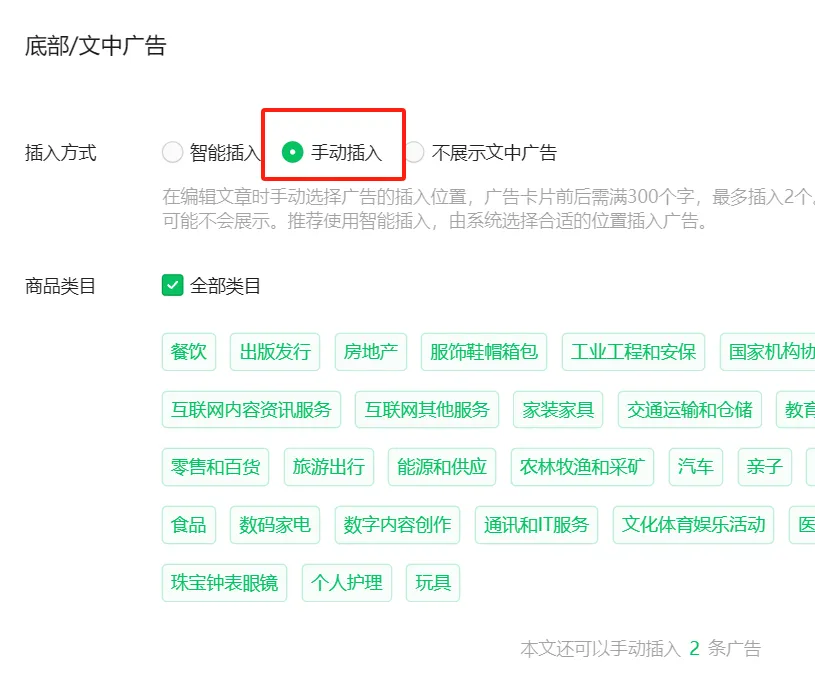Click the 珠宝钟表眼镜 tag
The width and height of the screenshot is (815, 682).
pyautogui.click(x=224, y=583)
